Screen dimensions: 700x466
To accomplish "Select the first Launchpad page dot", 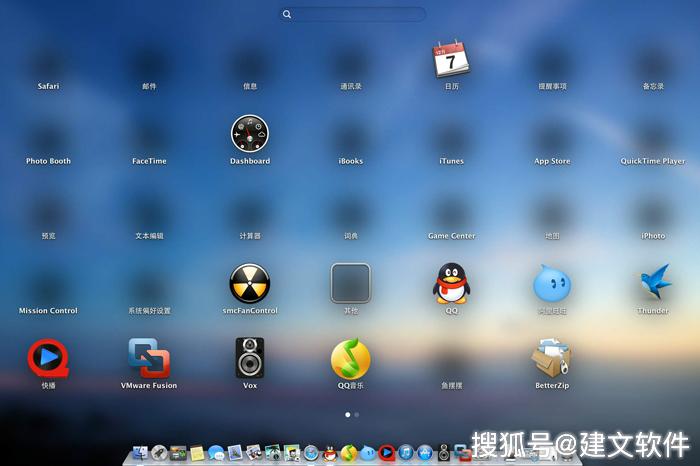I will [x=348, y=415].
